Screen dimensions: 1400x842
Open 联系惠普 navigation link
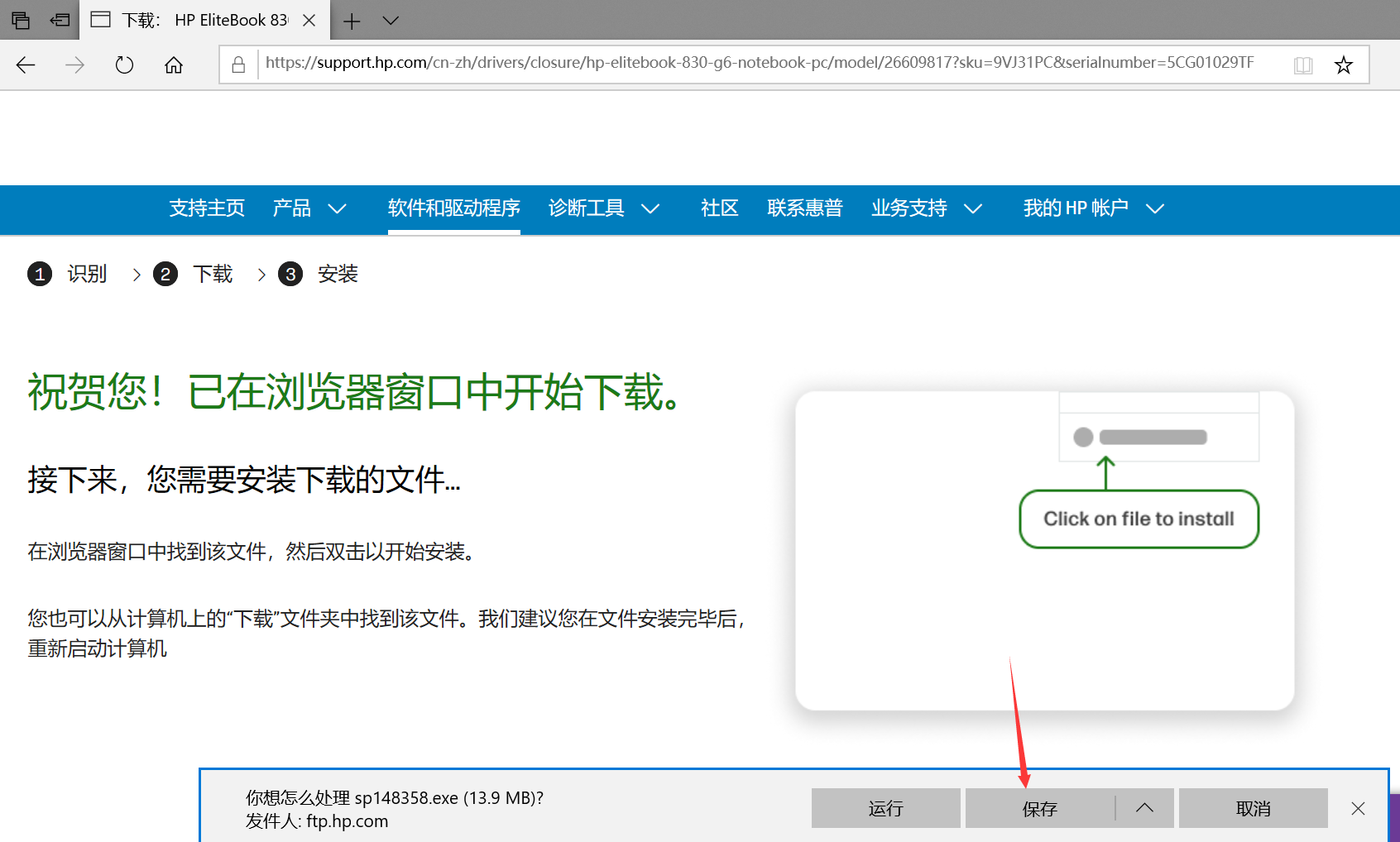805,208
